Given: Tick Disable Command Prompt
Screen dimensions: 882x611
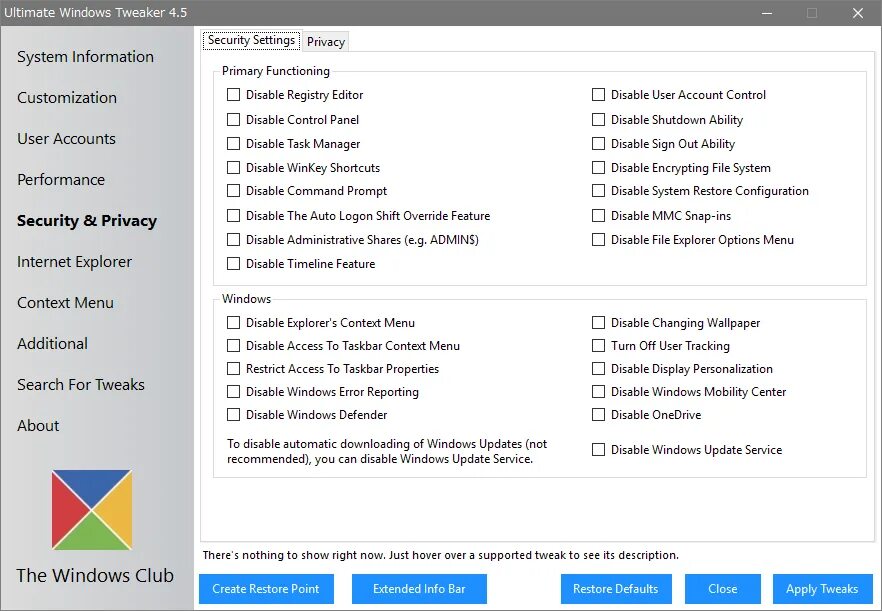Looking at the screenshot, I should [x=233, y=191].
